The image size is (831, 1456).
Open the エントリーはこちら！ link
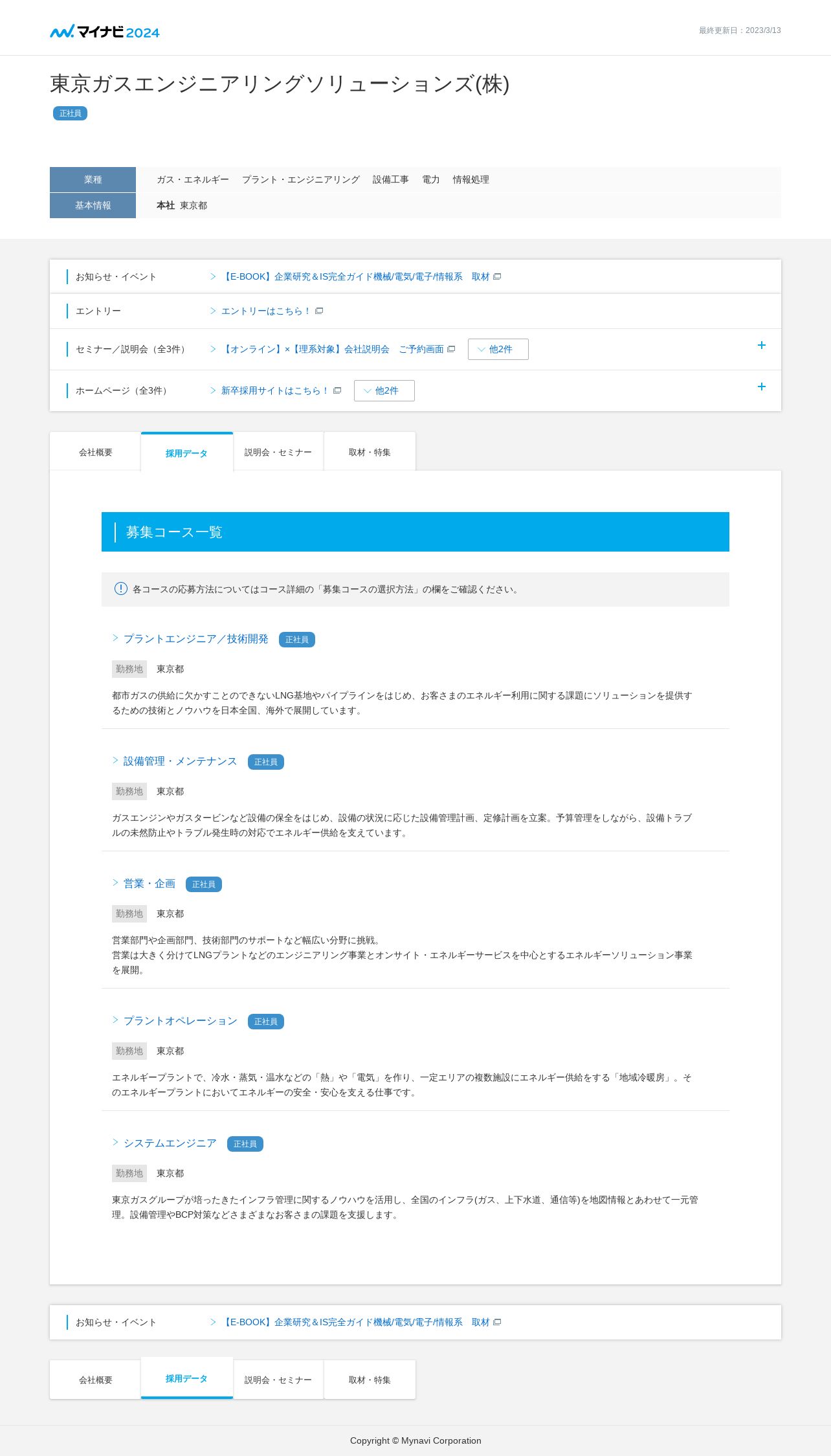(x=267, y=311)
